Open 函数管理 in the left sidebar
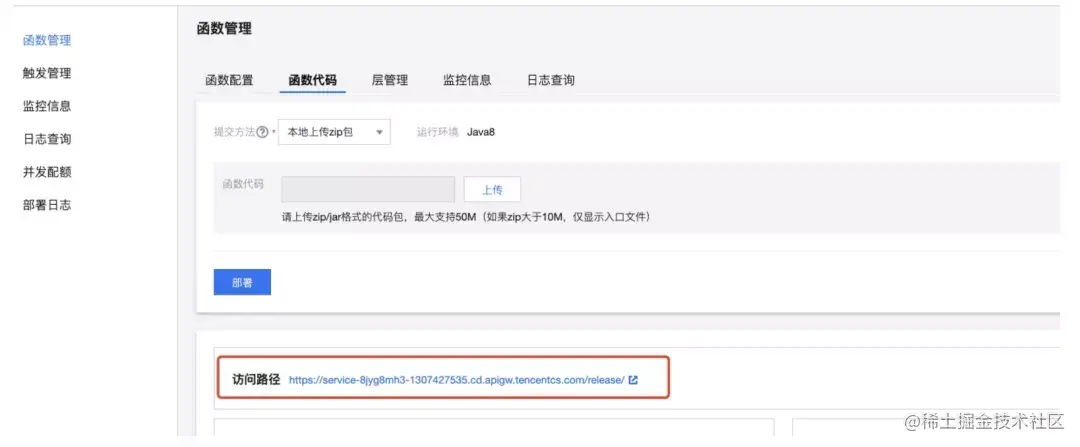Screen dimensions: 1080x447 point(47,40)
